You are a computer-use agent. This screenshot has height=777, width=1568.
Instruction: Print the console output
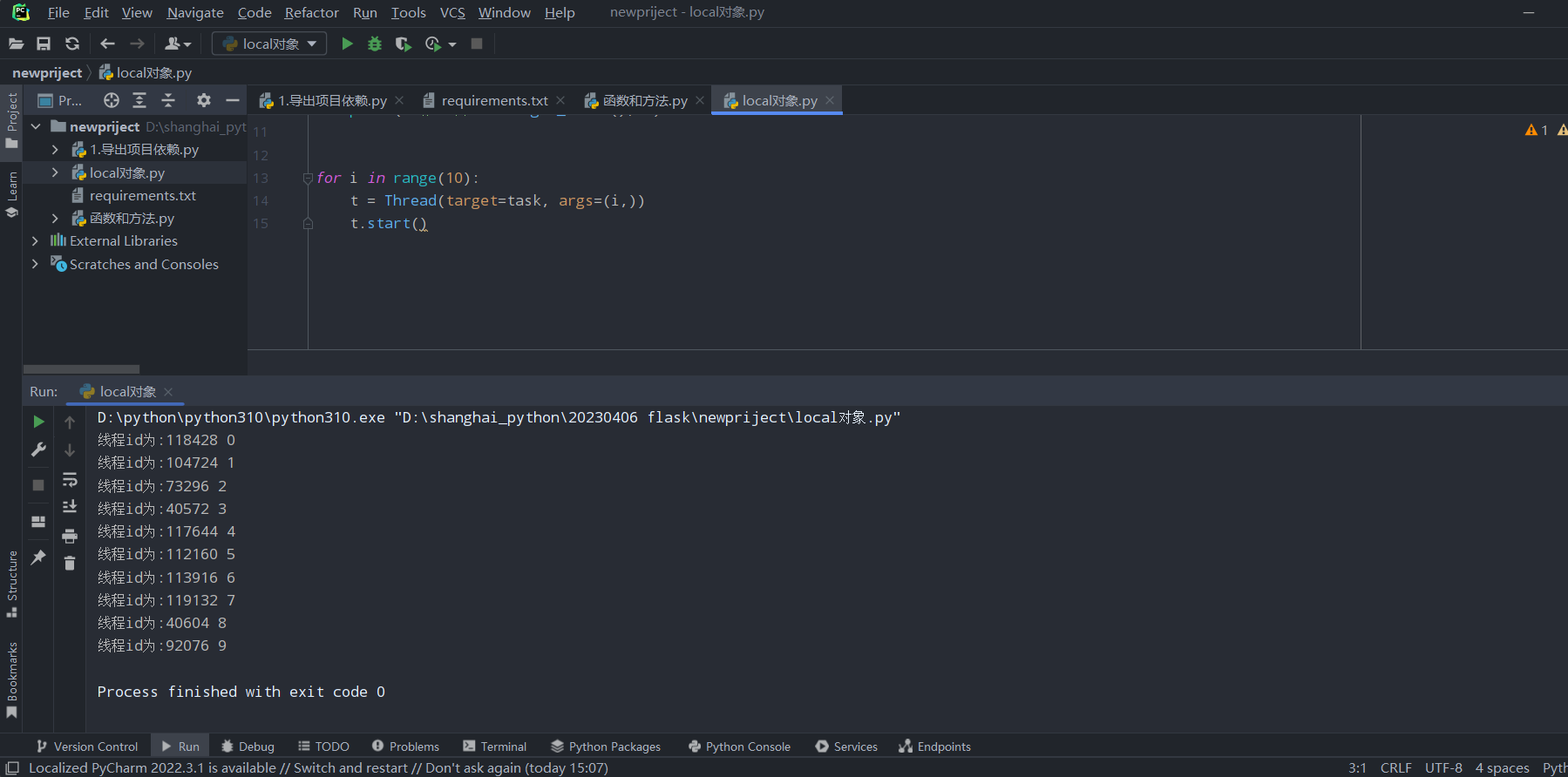tap(70, 536)
